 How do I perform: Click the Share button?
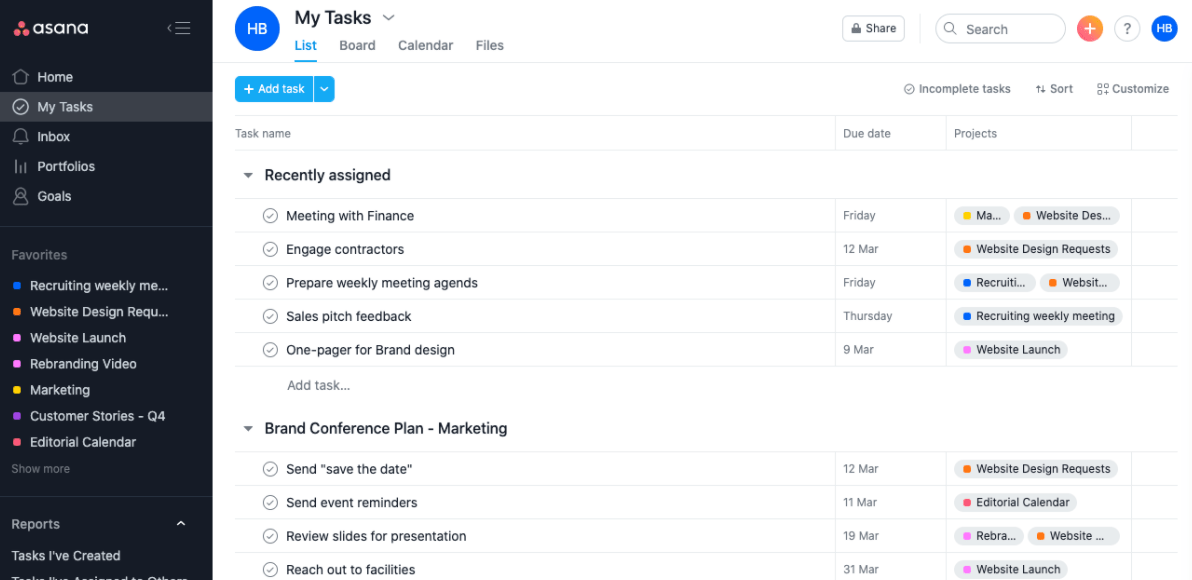(x=873, y=28)
